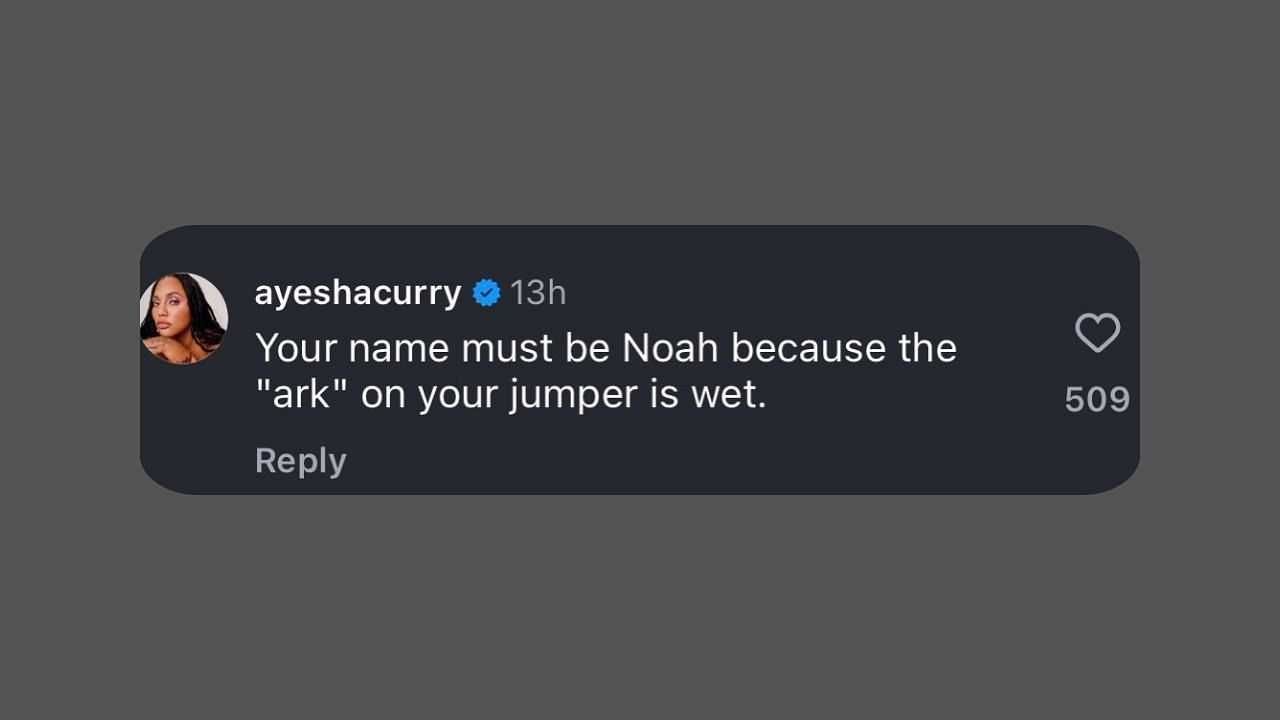Tap Reply under the comment
This screenshot has height=720, width=1280.
(x=301, y=460)
